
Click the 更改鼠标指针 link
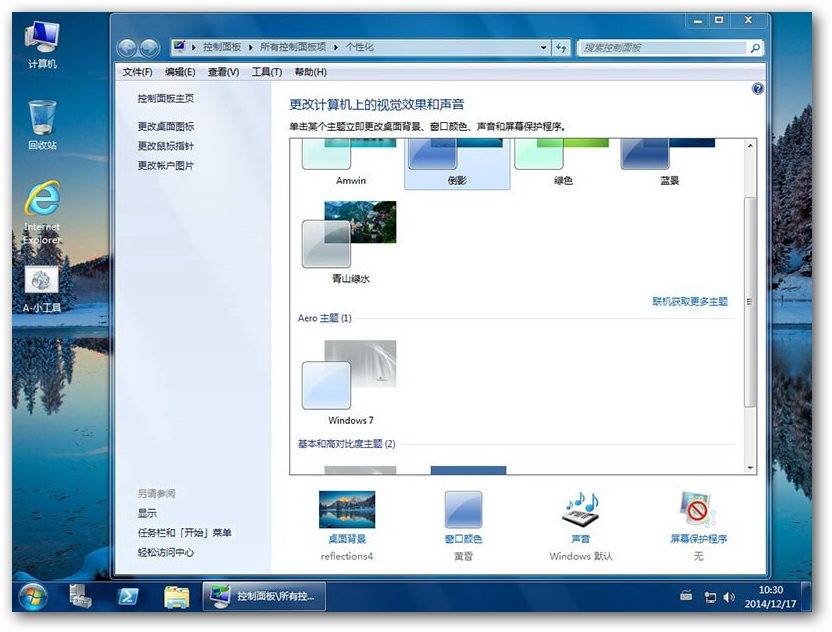[166, 146]
